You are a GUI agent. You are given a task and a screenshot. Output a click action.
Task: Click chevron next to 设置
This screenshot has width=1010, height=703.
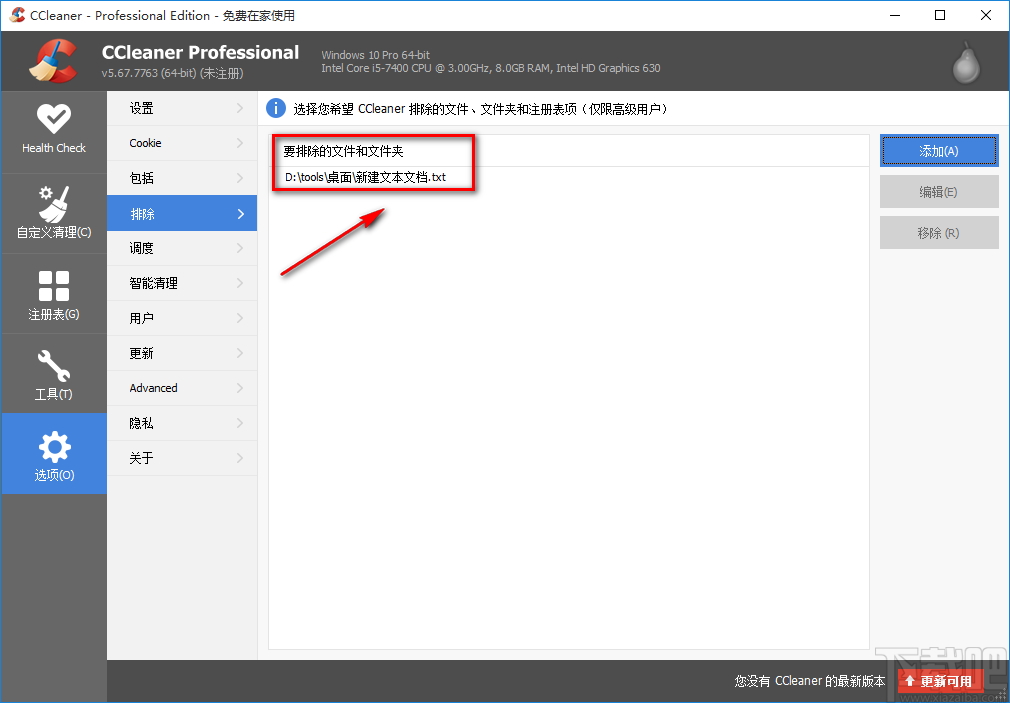tap(240, 108)
